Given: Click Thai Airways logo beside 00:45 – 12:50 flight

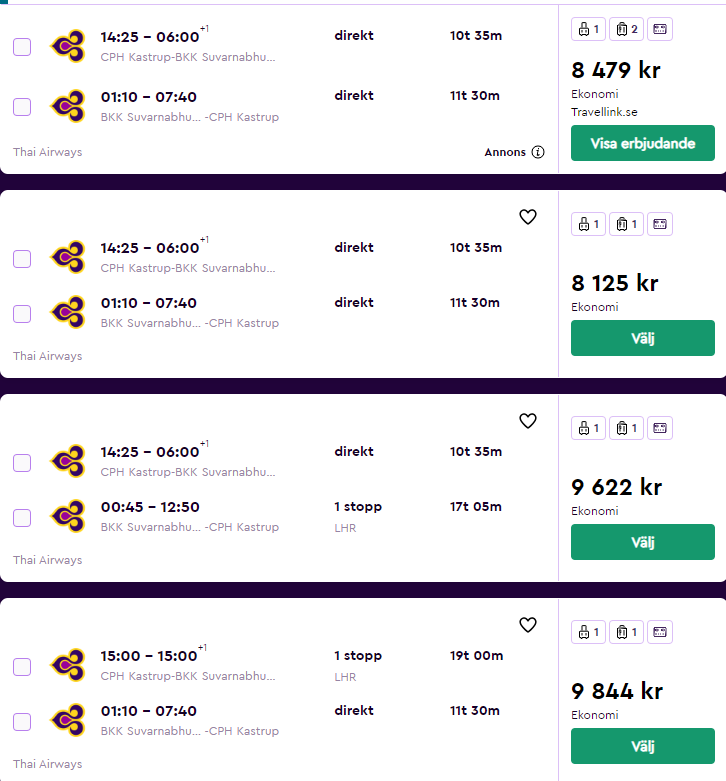Looking at the screenshot, I should 68,517.
